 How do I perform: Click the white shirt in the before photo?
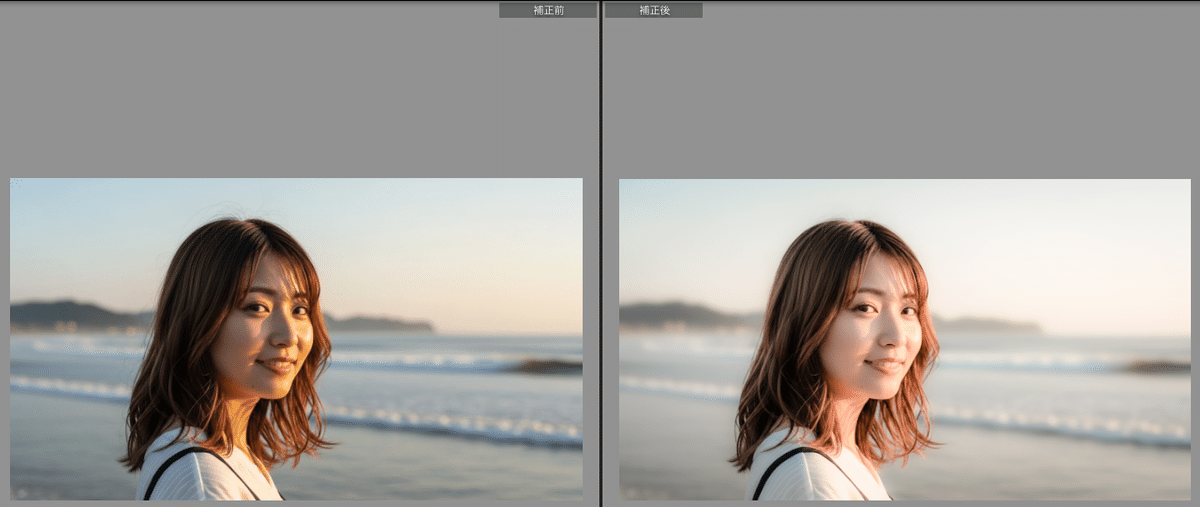click(200, 477)
